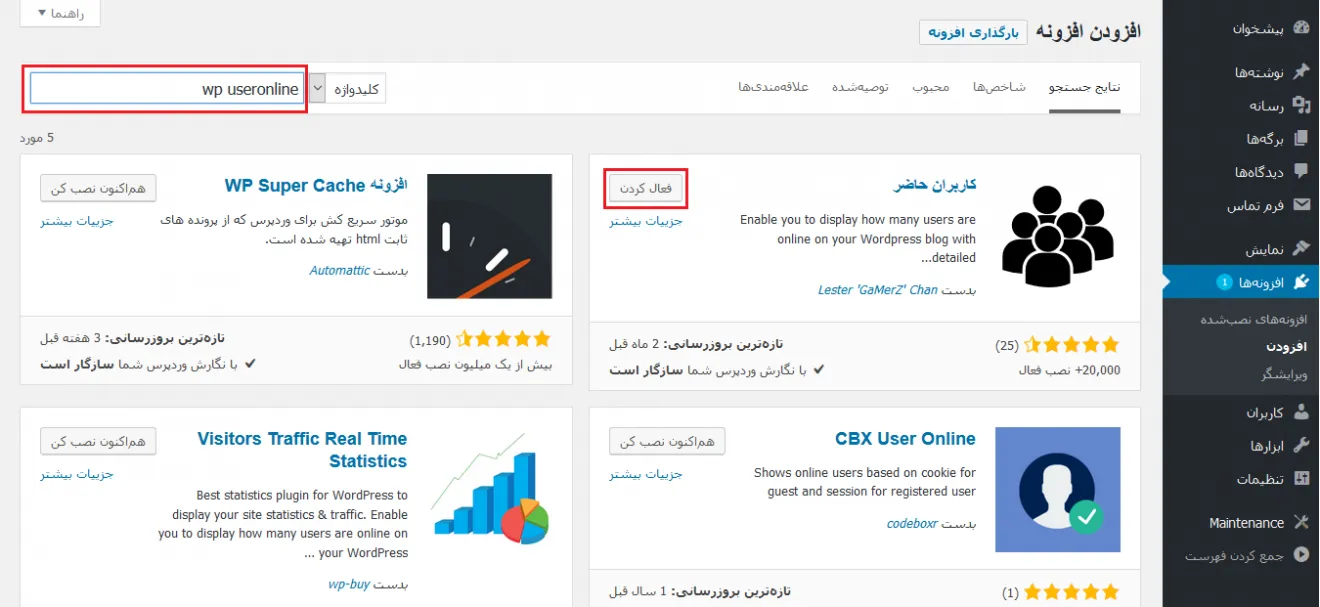The width and height of the screenshot is (1320, 607).
Task: Click the افزونه‌ها plug icon
Action: click(x=1301, y=282)
